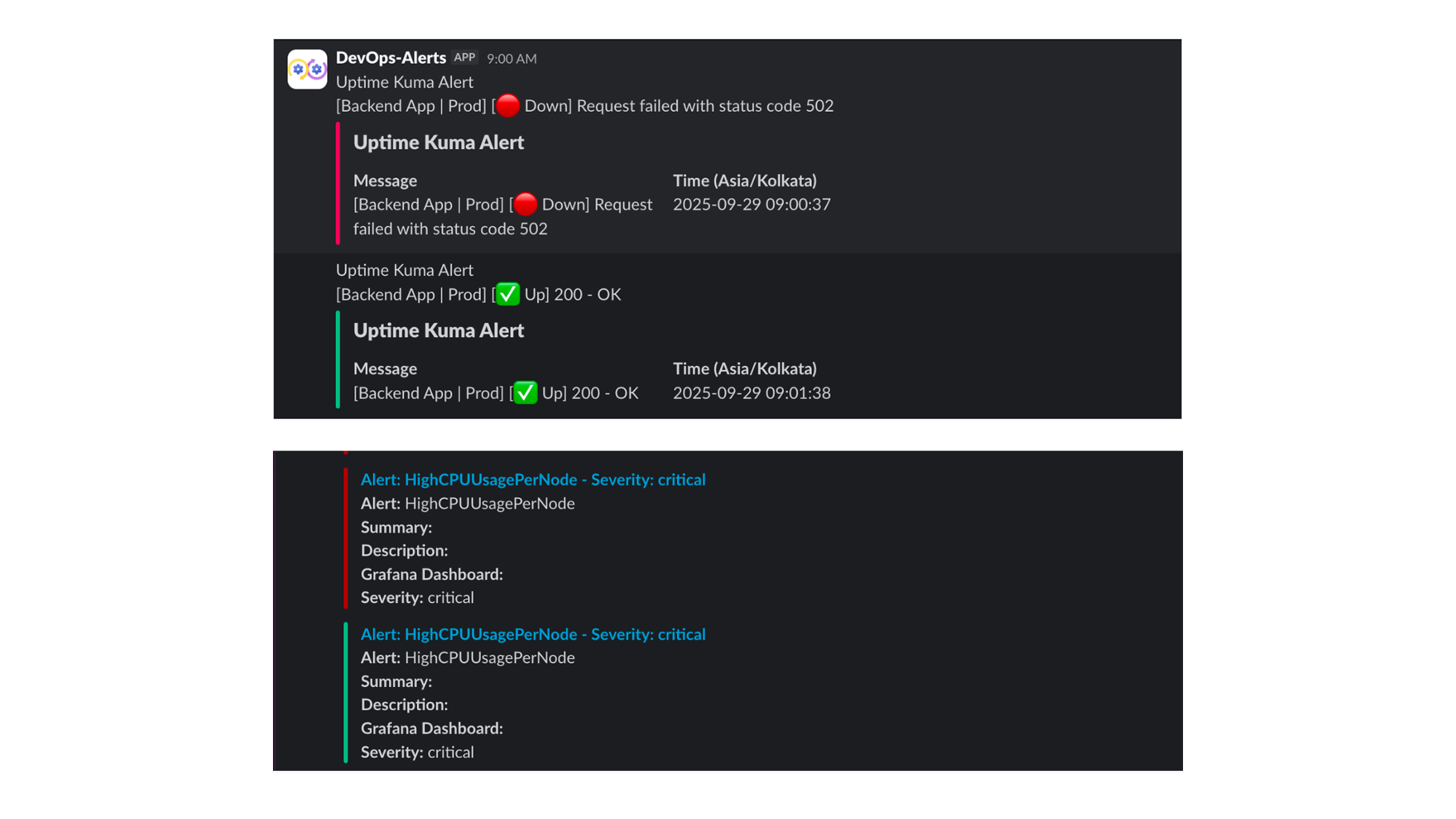The width and height of the screenshot is (1456, 819).
Task: Click 'Time (Asia/Kolkata)' label in Down attachment
Action: 745,180
